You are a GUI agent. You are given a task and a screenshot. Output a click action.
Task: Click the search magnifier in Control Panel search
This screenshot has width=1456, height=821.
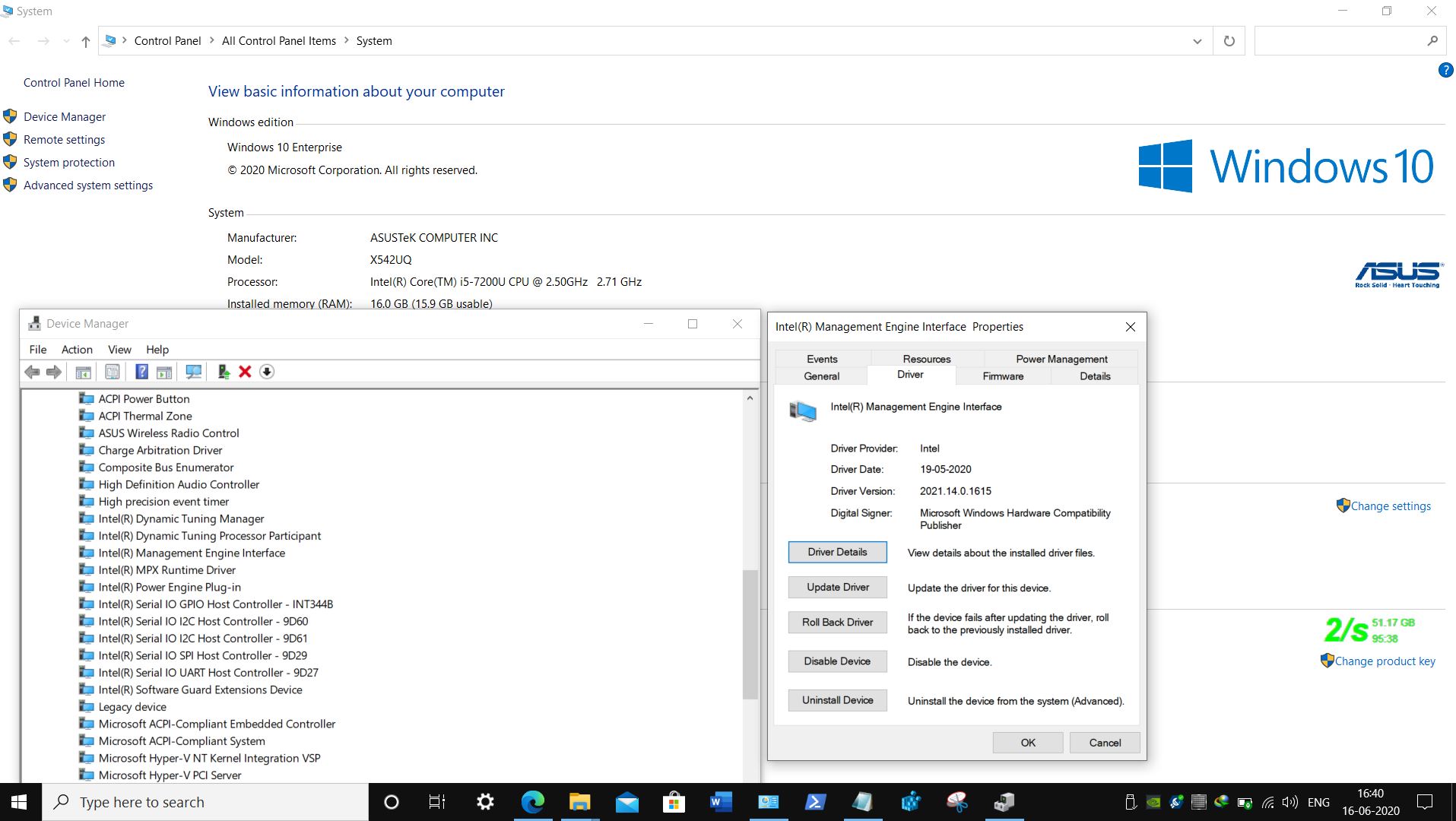point(1432,41)
